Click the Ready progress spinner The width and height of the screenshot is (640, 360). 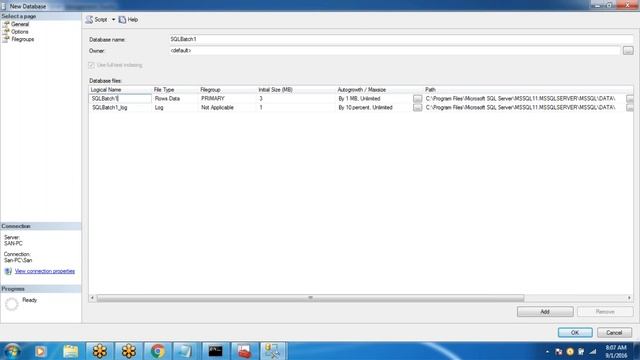(x=11, y=304)
